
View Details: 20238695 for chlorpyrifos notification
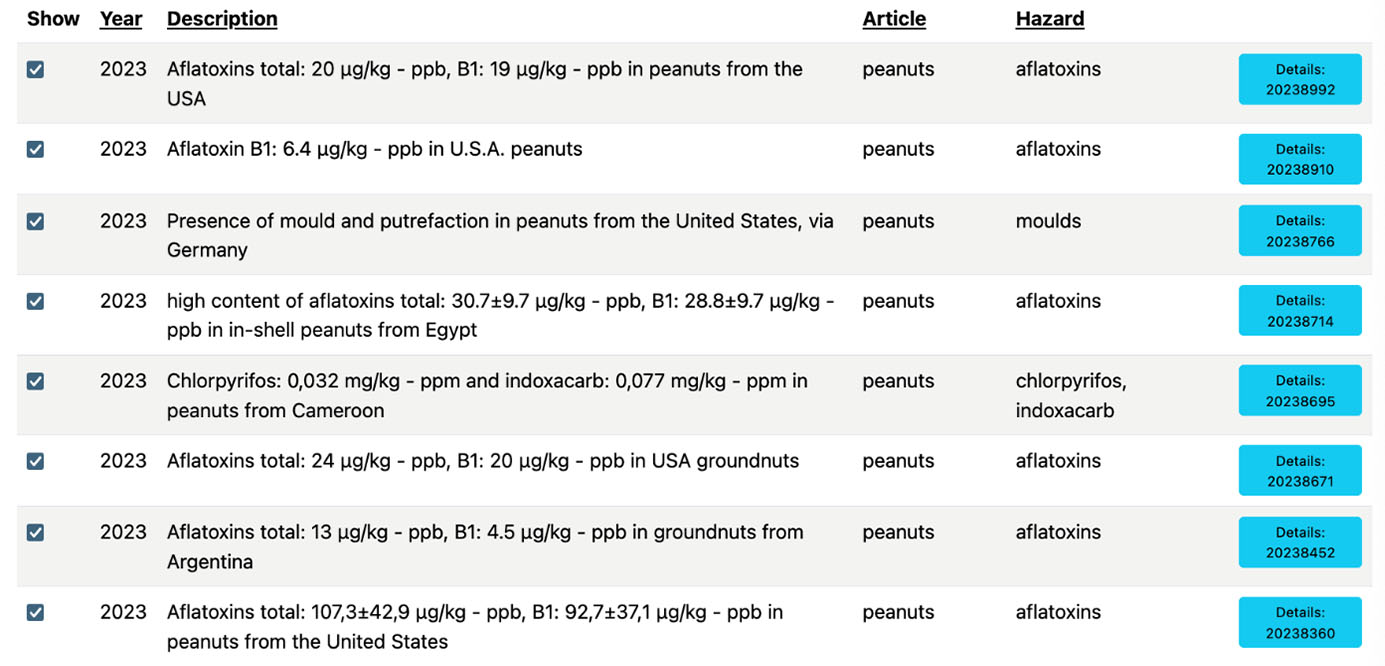click(x=1300, y=391)
